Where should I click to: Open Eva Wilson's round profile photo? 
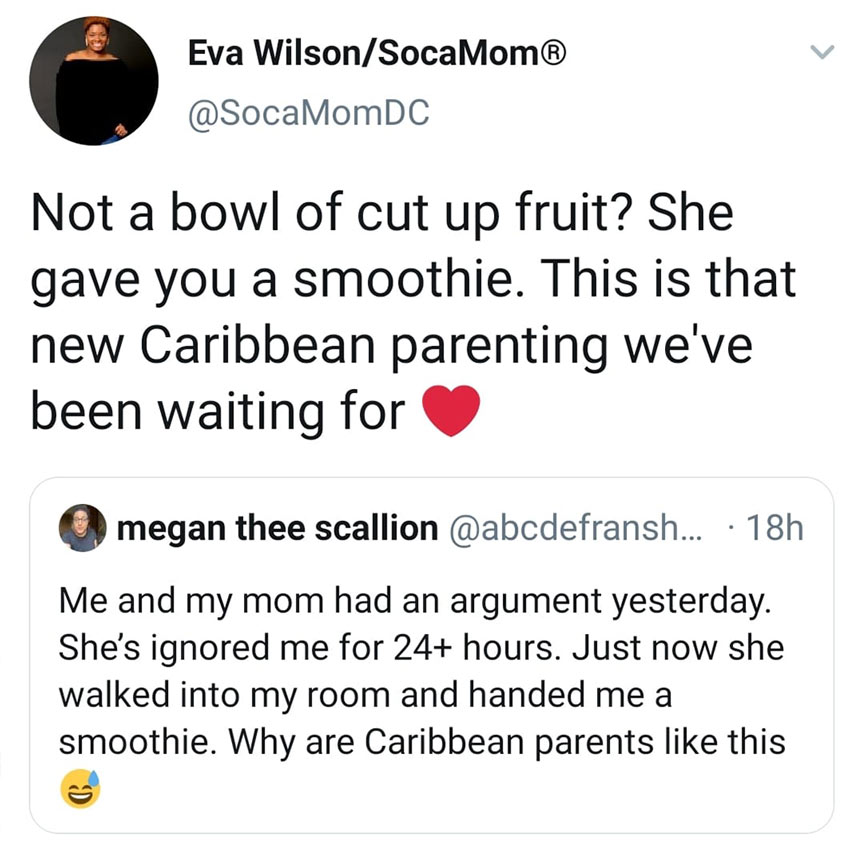point(94,81)
